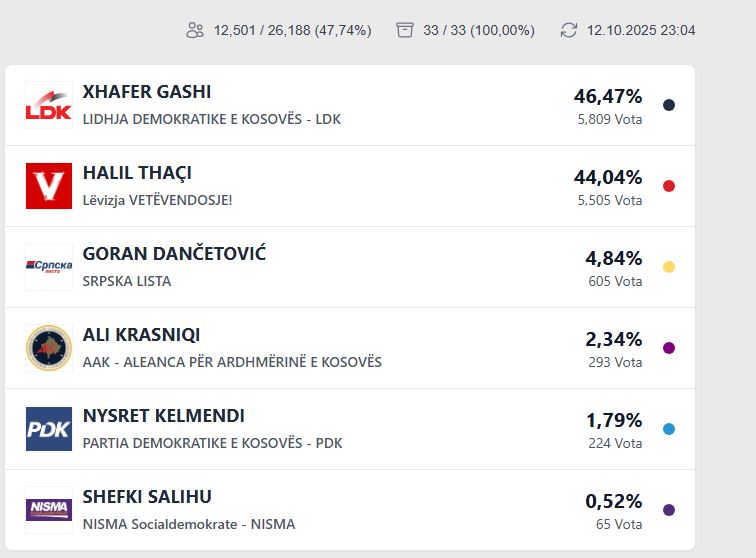Click the dark navy dot for Xhafer Gashi
This screenshot has width=756, height=558.
pyautogui.click(x=669, y=105)
